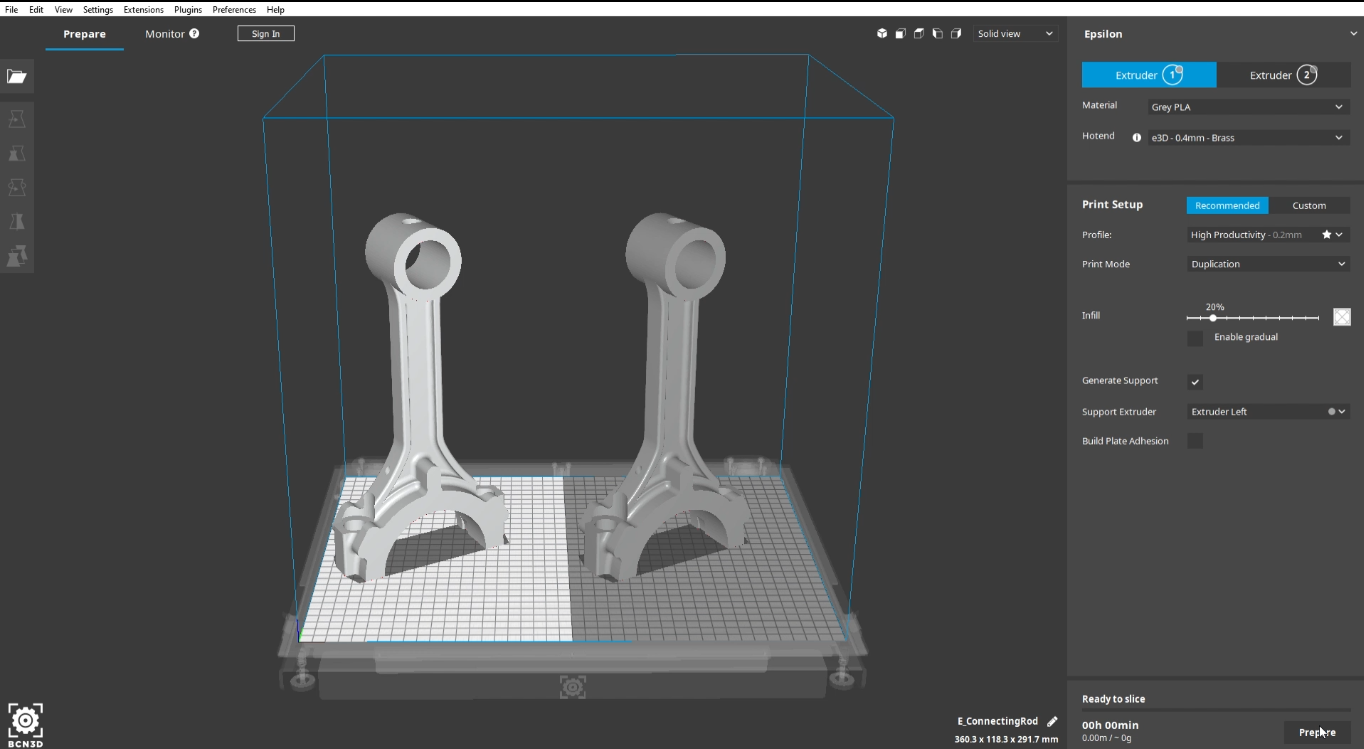Viewport: 1364px width, 749px height.
Task: Open the Preferences menu
Action: (234, 9)
